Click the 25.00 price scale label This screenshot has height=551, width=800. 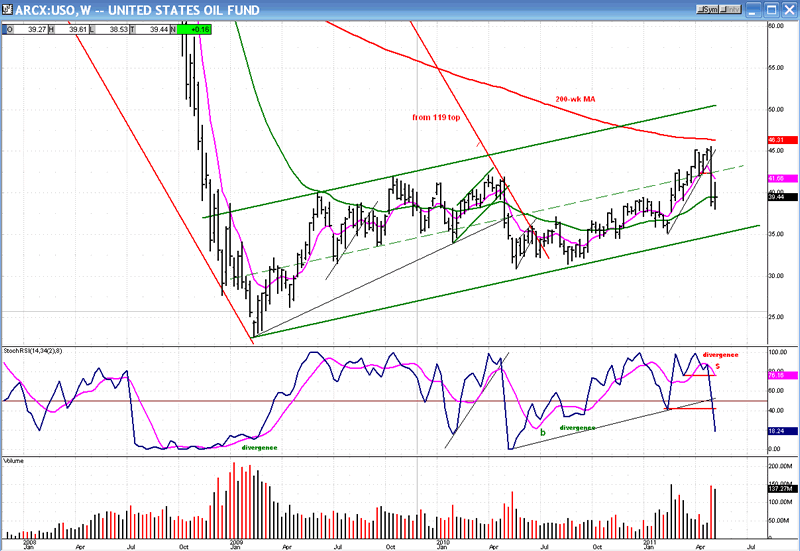tap(776, 317)
